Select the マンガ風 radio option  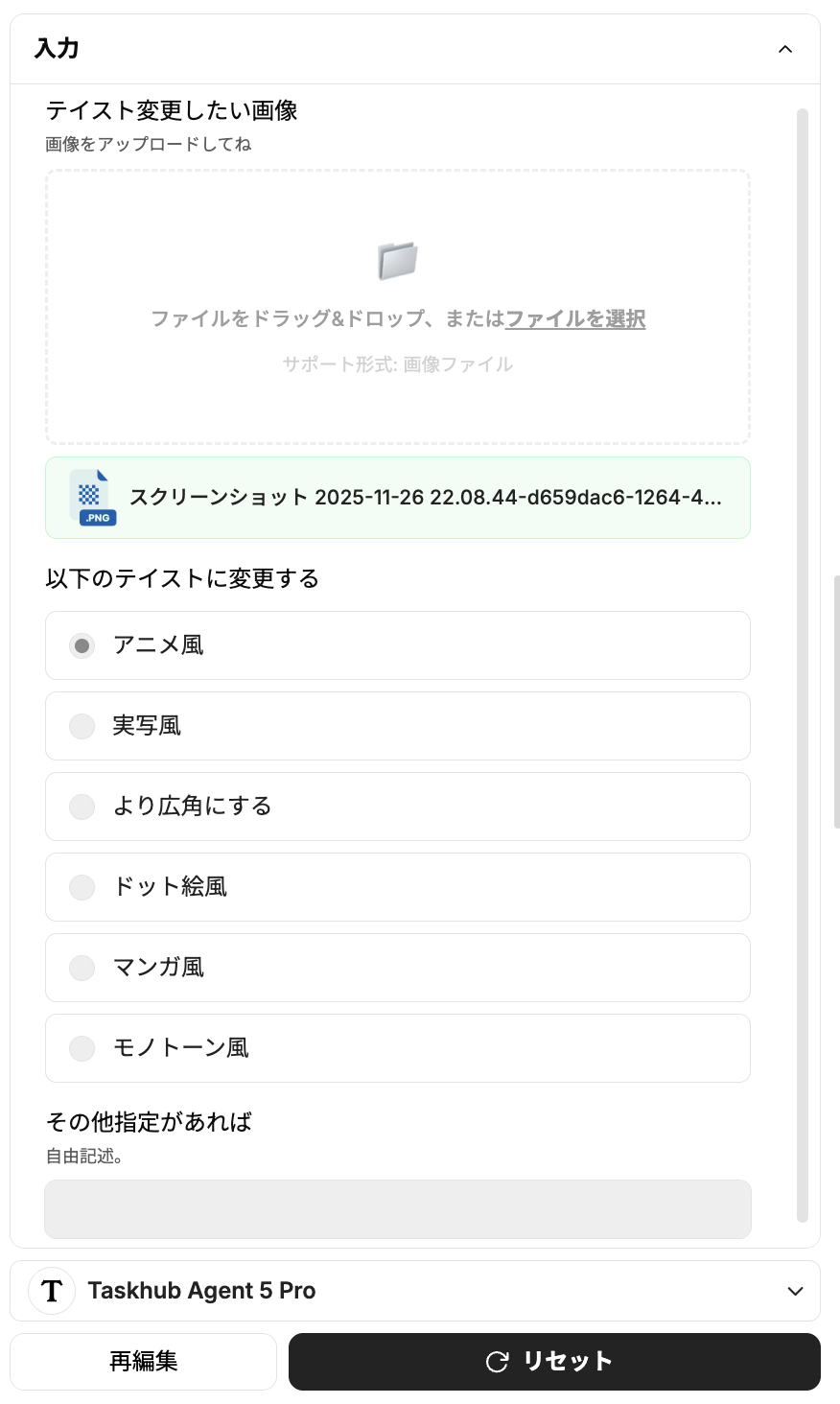82,968
